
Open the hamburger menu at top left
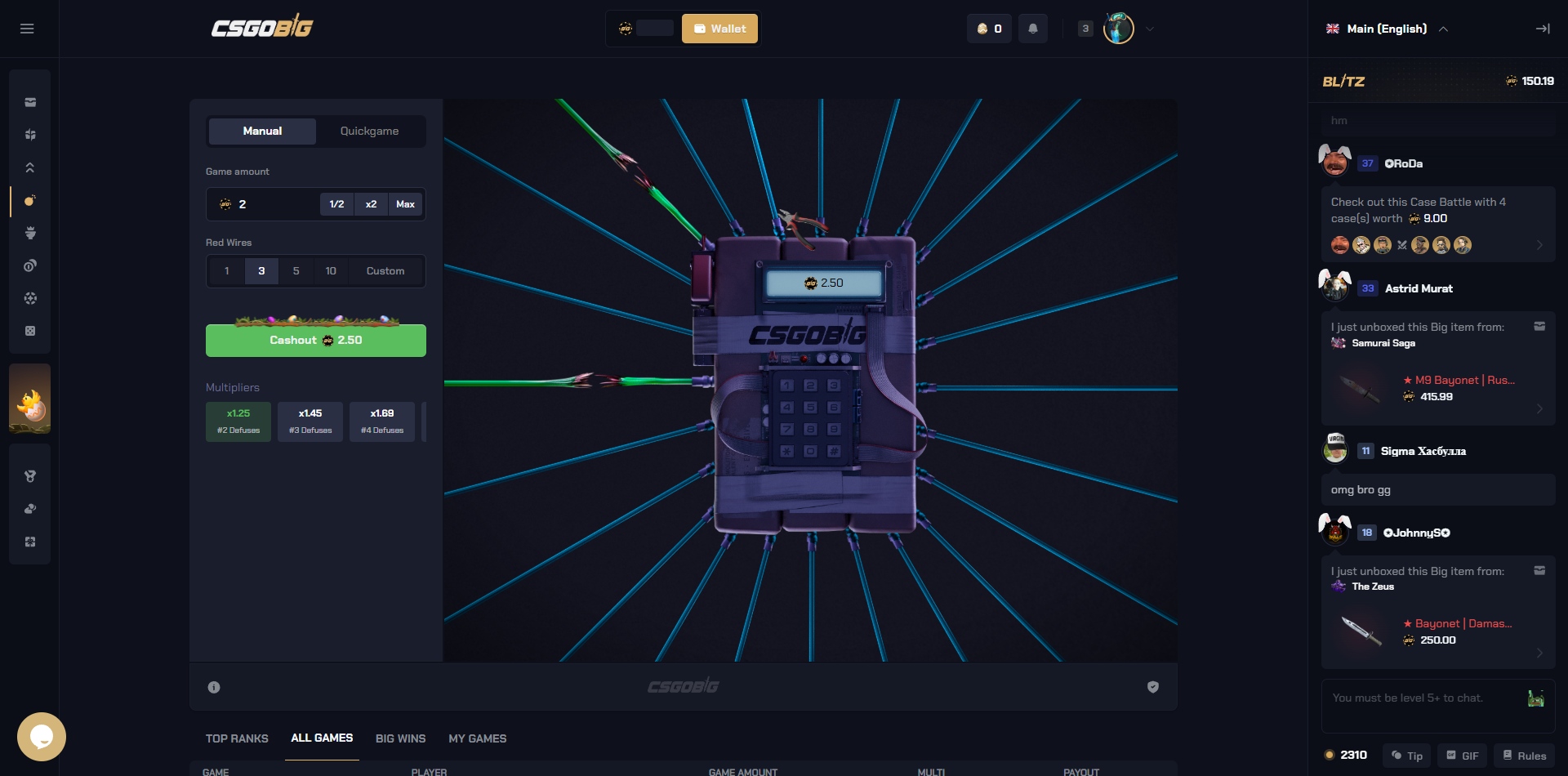point(27,29)
